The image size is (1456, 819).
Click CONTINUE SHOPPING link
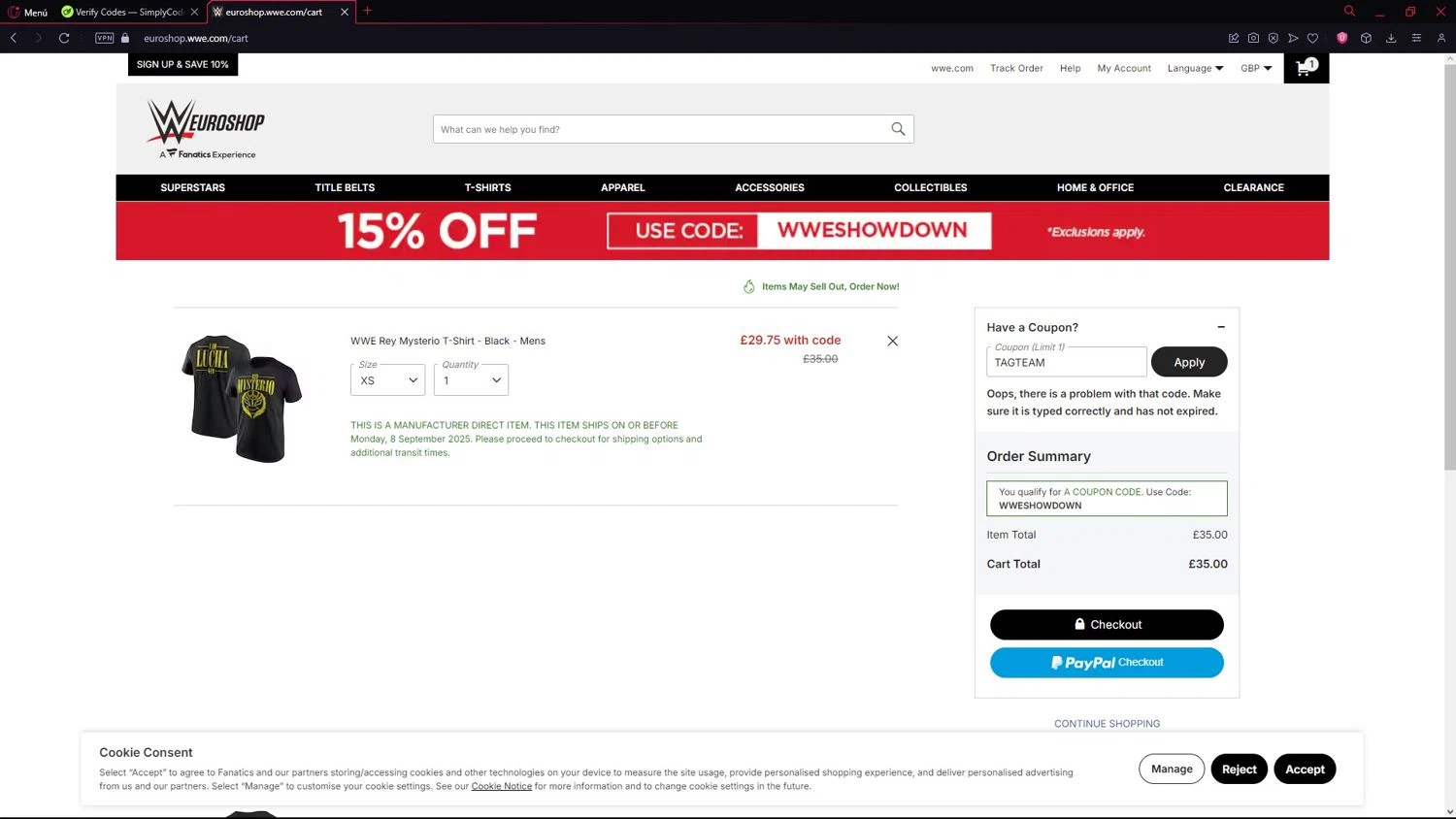pyautogui.click(x=1107, y=724)
